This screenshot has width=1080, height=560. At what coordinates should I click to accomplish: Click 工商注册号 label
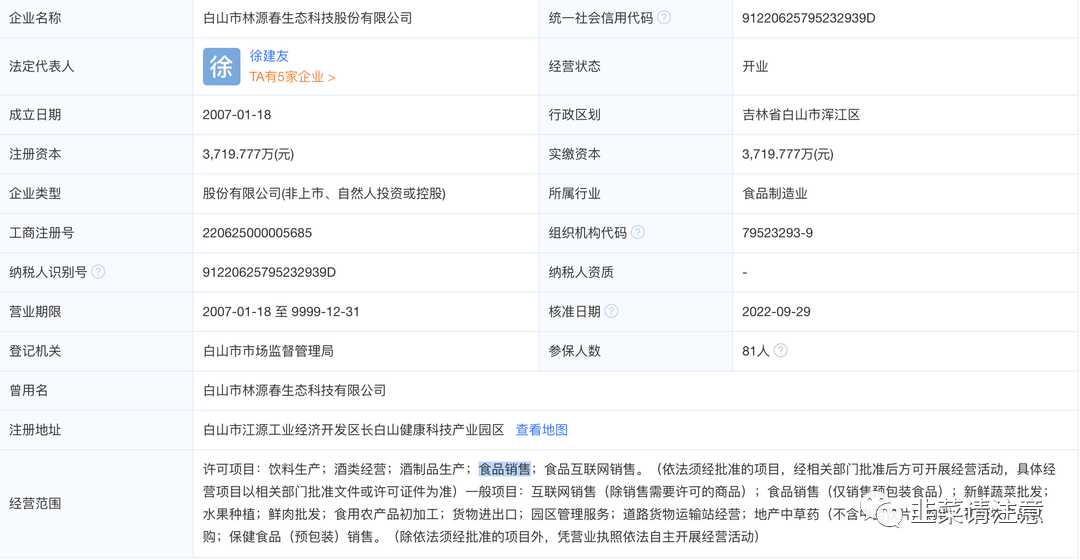click(x=41, y=233)
